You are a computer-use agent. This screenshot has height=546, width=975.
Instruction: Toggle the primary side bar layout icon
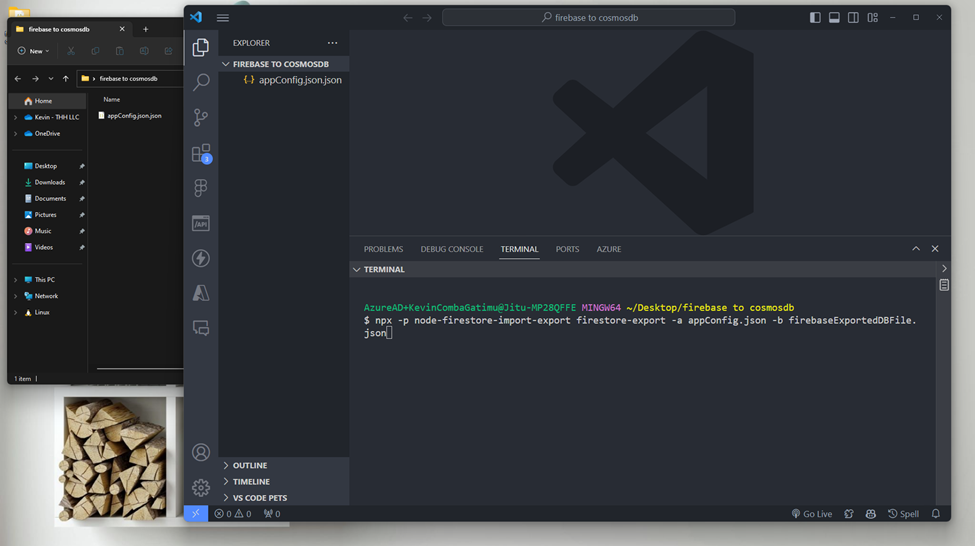pos(815,17)
